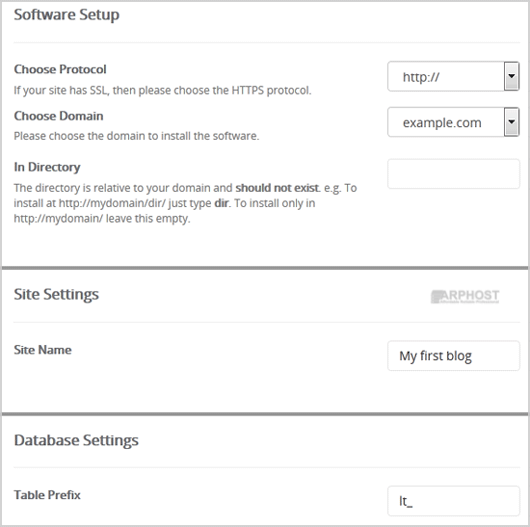530x527 pixels.
Task: Click the Software Setup heading
Action: (x=67, y=15)
